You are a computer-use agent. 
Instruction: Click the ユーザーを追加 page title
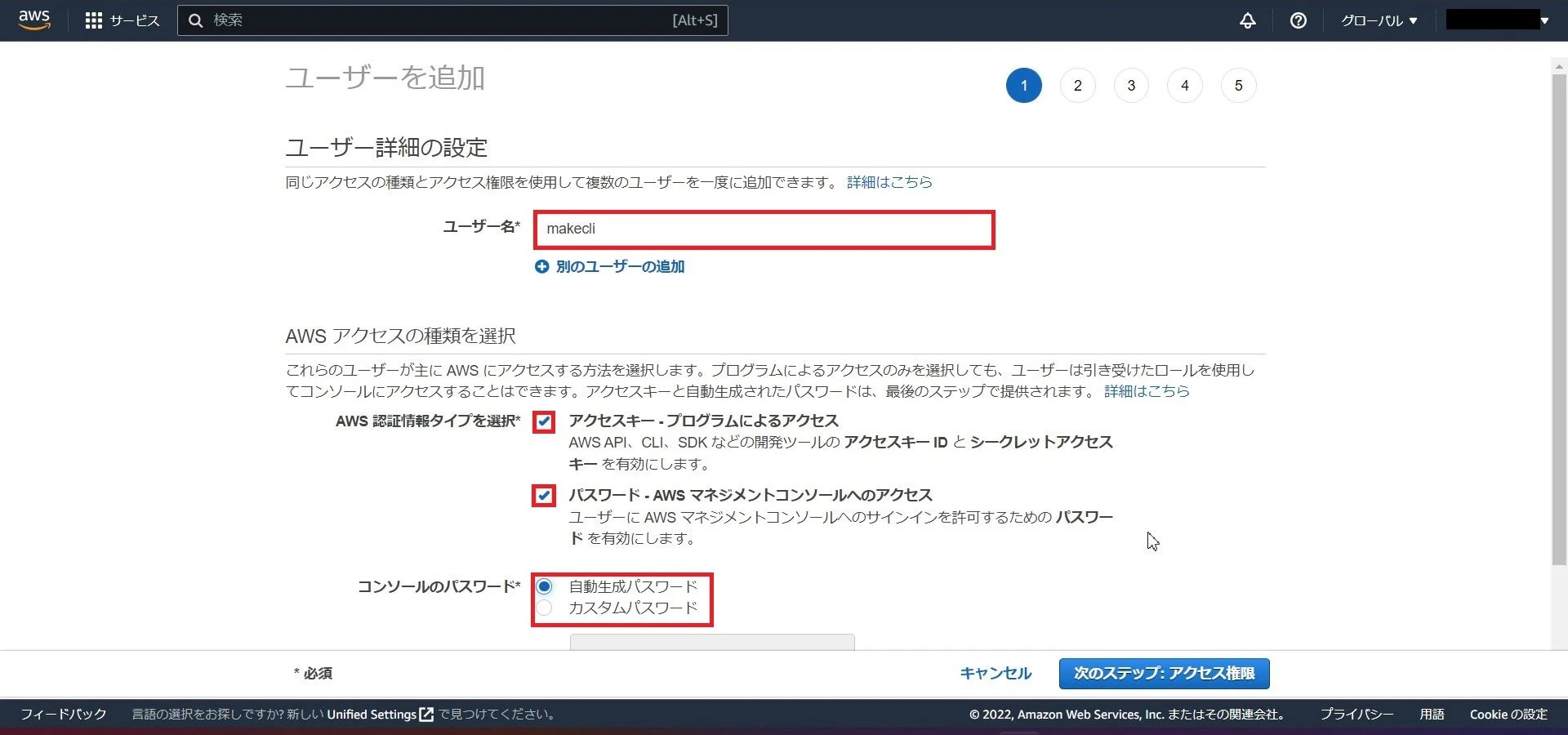coord(385,78)
